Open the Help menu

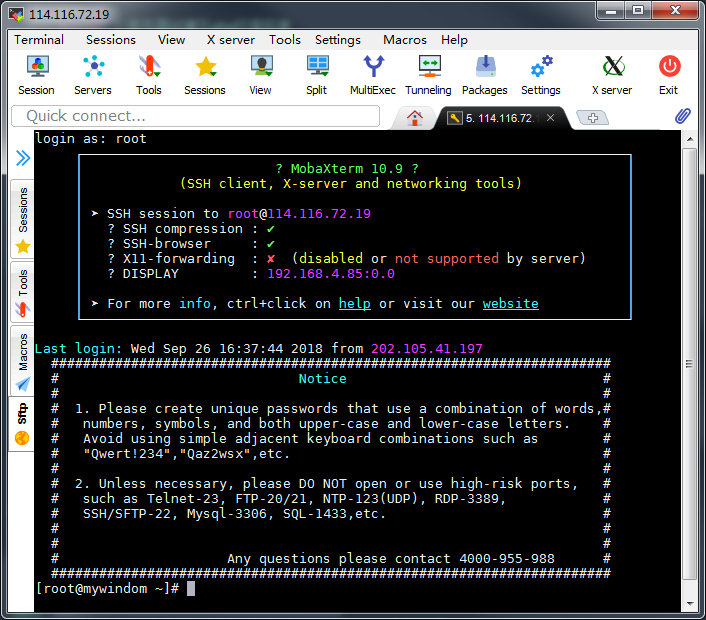coord(454,40)
